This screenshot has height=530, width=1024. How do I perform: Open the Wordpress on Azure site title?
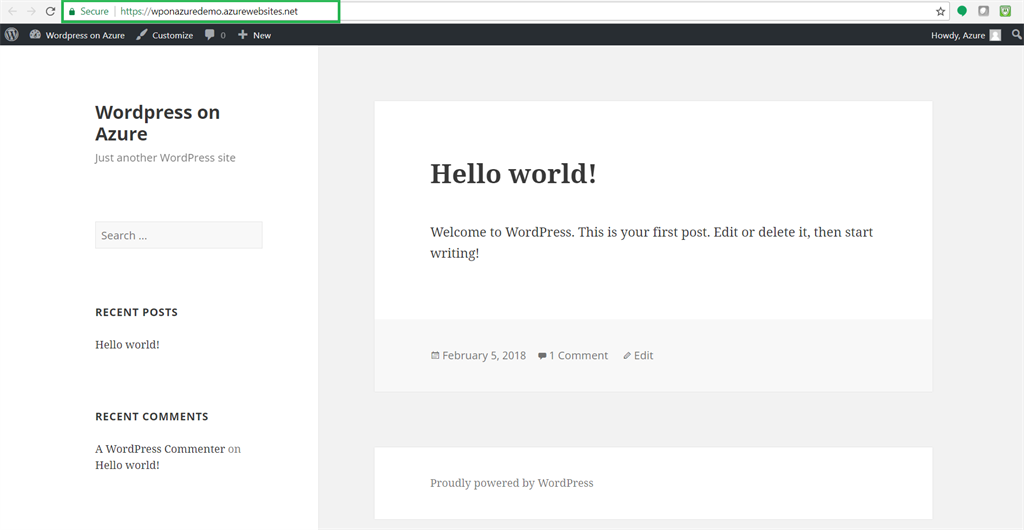point(157,123)
